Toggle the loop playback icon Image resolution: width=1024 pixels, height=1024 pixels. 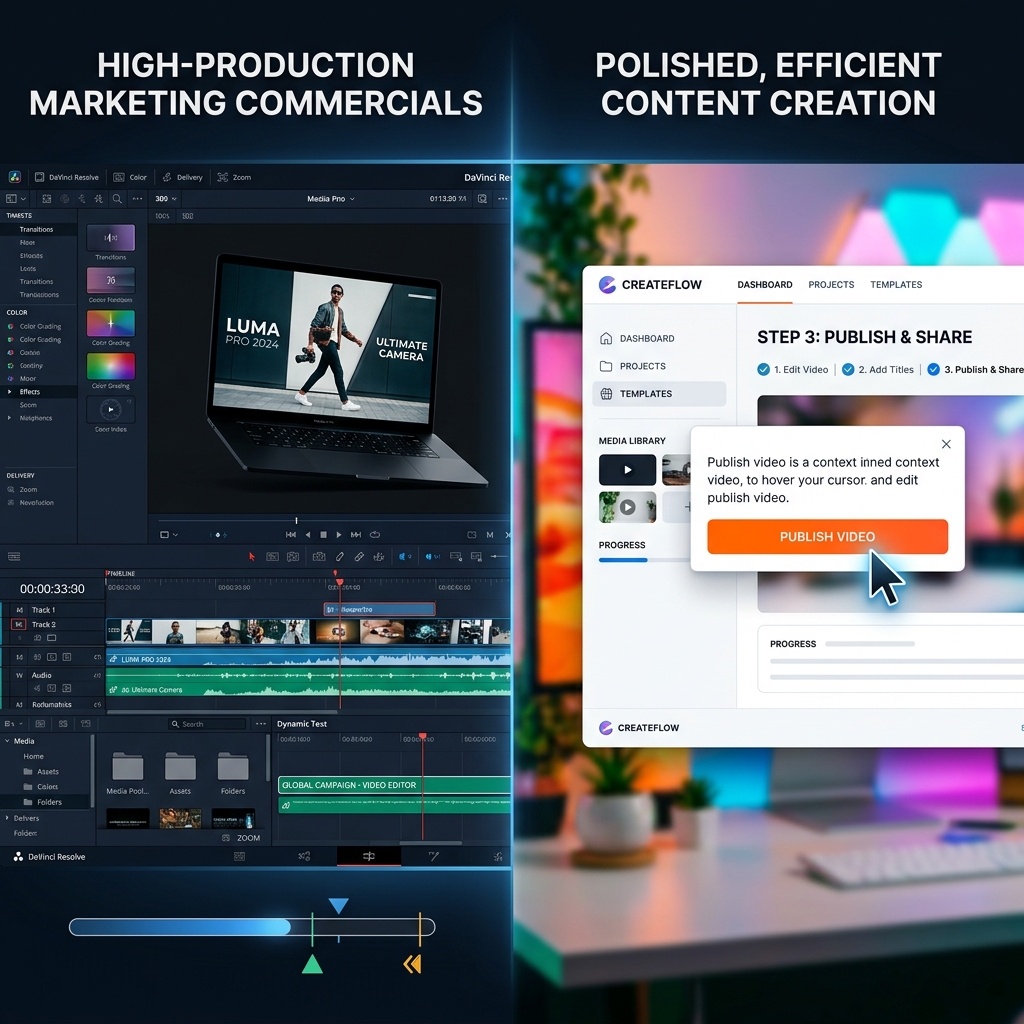[375, 535]
